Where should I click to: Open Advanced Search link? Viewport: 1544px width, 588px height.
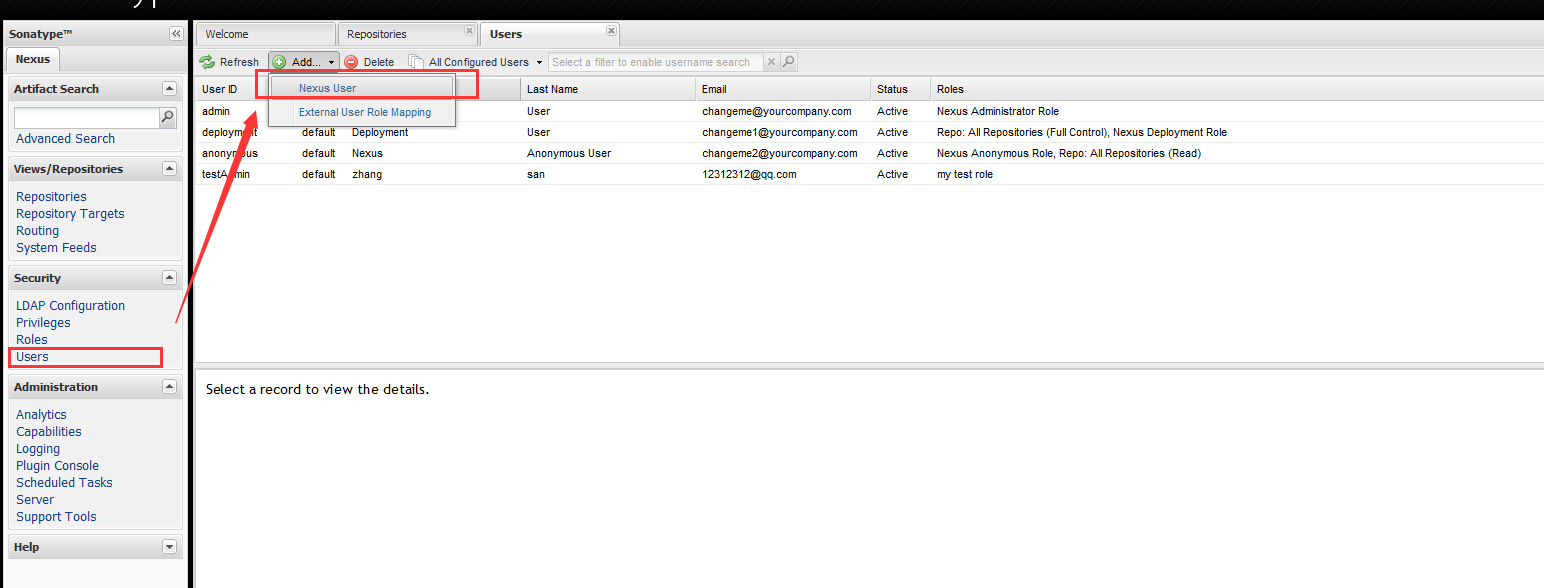point(65,139)
